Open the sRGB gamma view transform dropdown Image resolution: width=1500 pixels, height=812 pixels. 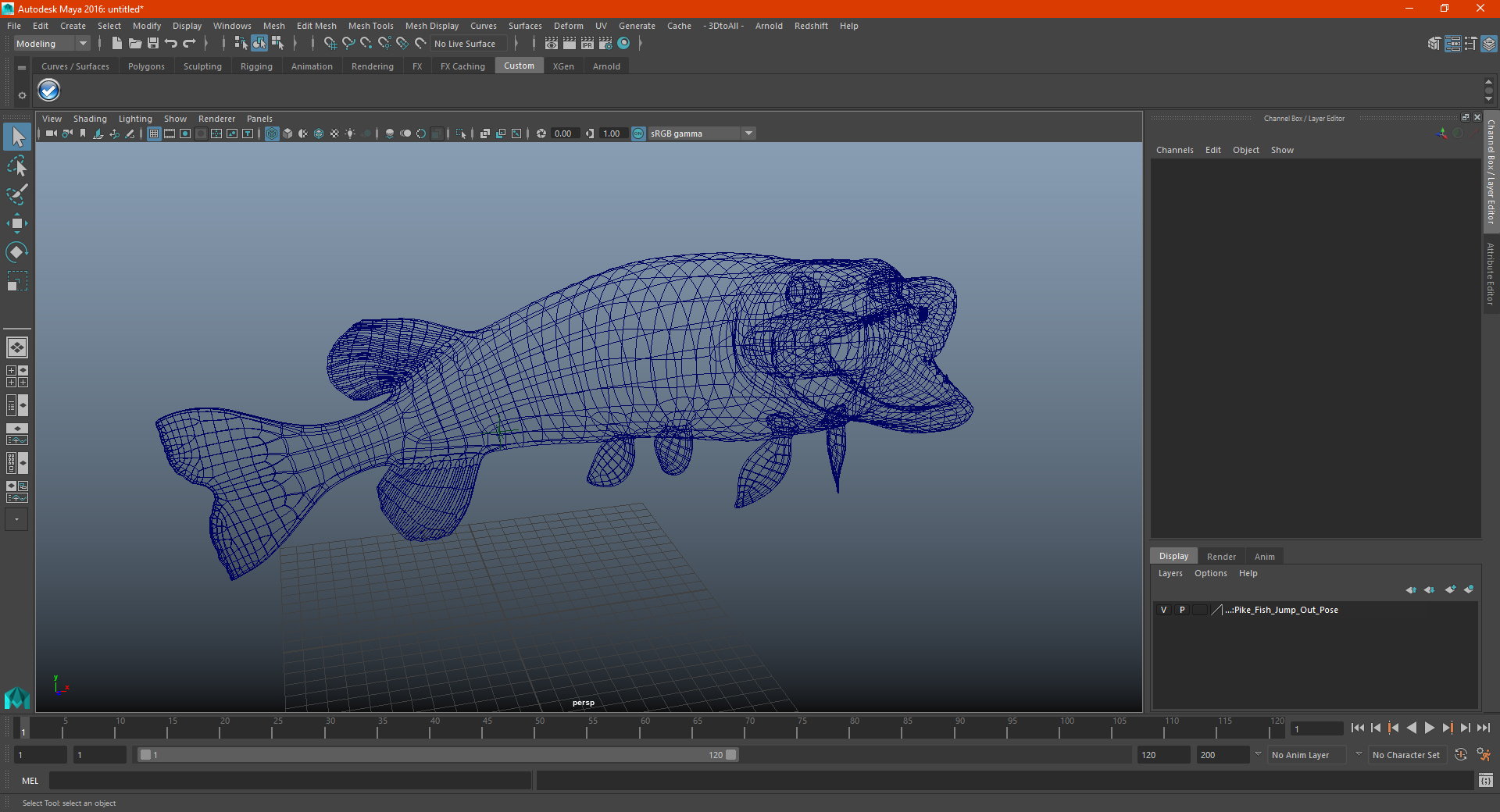pos(702,134)
